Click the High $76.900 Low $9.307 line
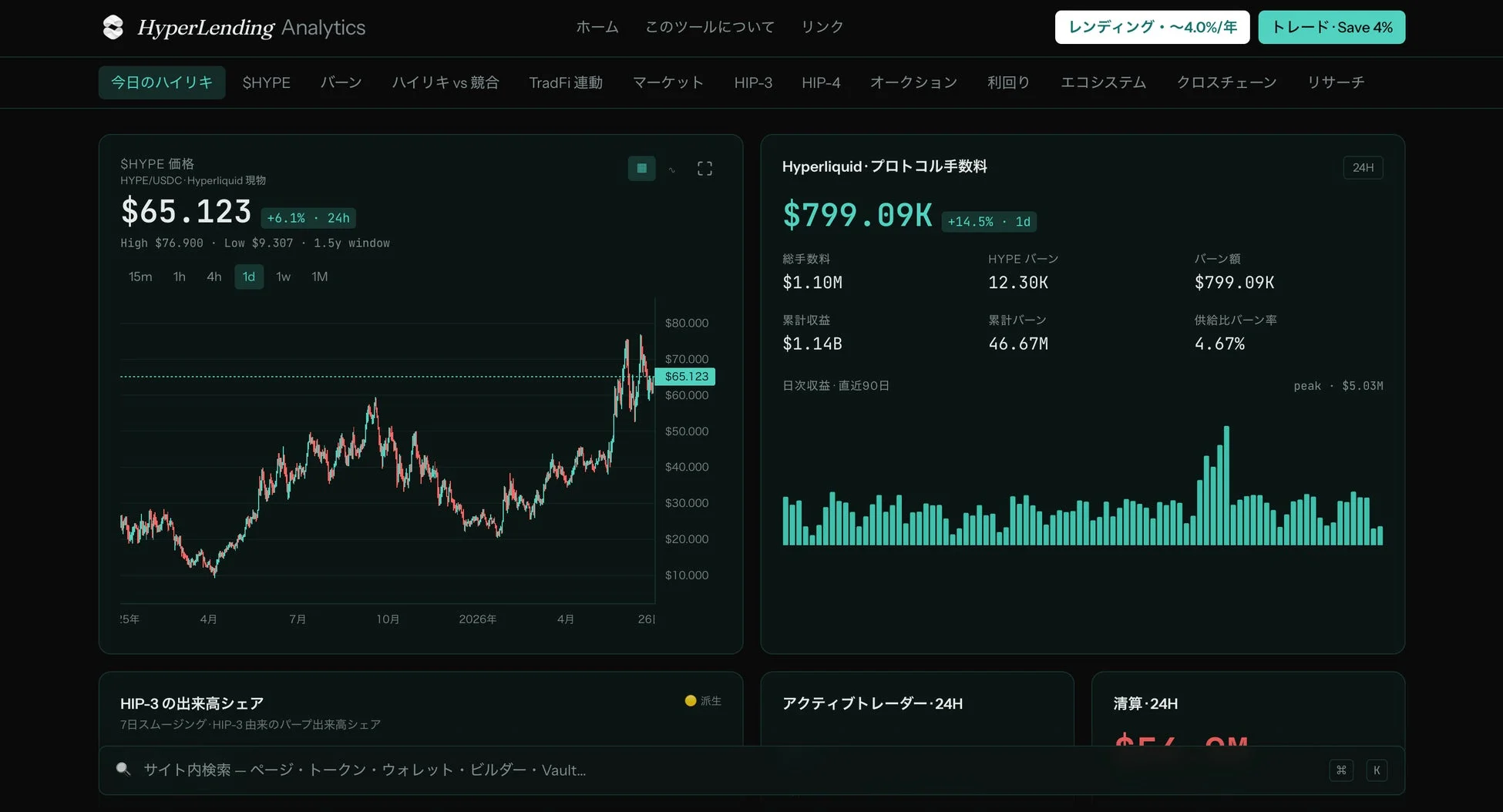This screenshot has height=812, width=1503. point(255,243)
